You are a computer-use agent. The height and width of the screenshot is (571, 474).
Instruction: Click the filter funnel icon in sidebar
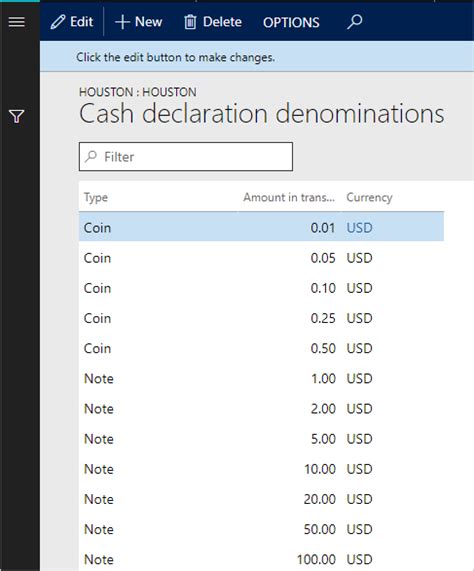tap(17, 117)
